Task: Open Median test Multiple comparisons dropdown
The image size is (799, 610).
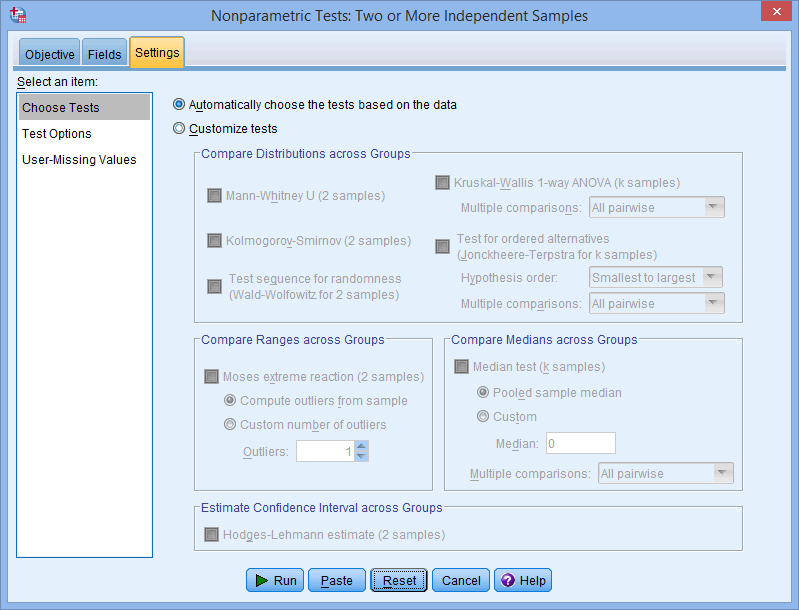Action: point(666,473)
